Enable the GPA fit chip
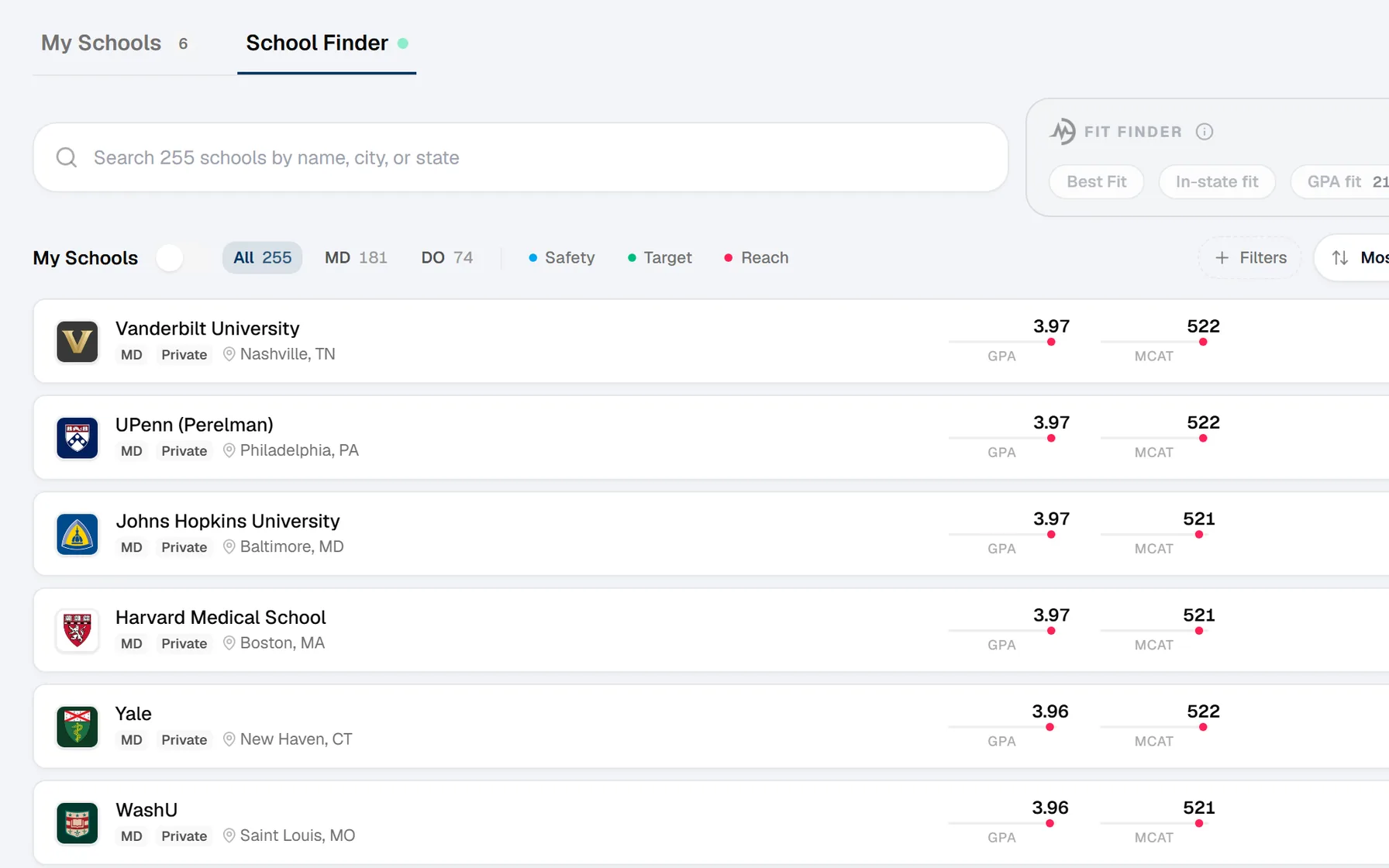The image size is (1389, 868). tap(1341, 182)
